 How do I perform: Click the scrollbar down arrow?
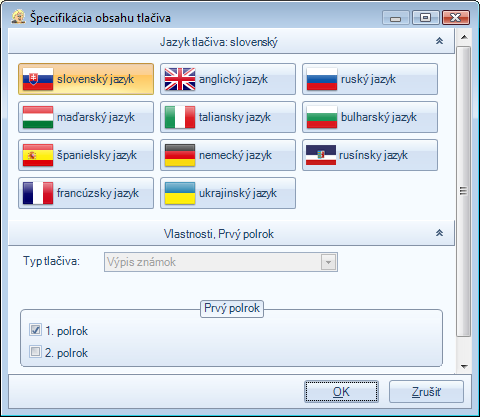[x=464, y=367]
